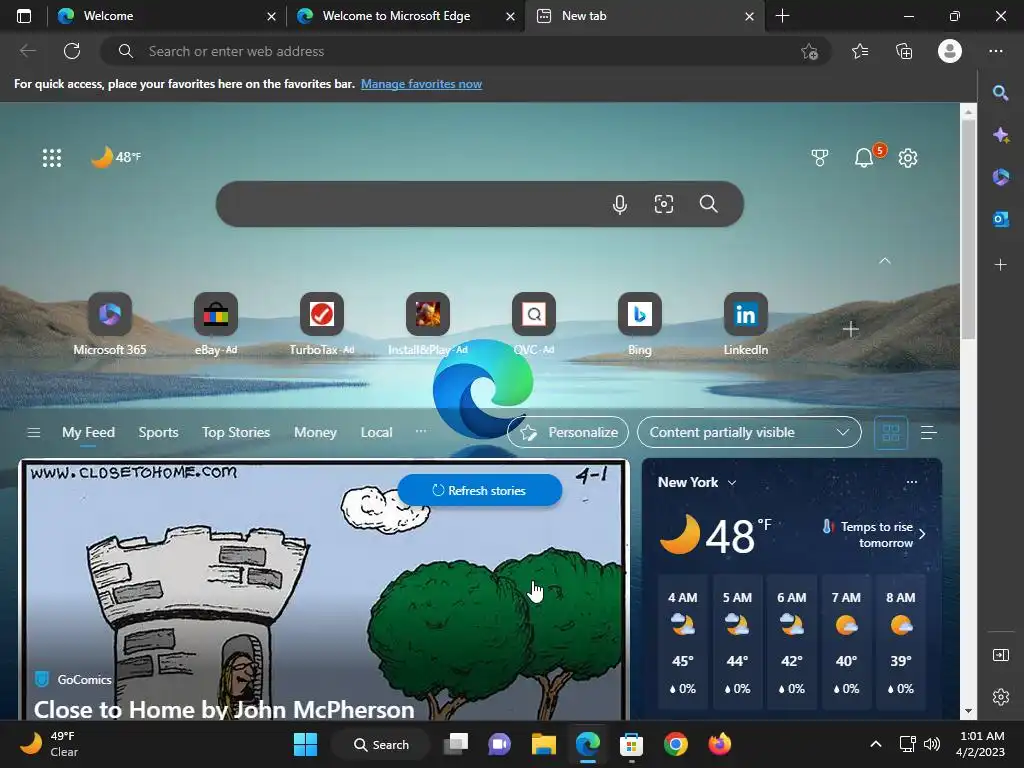Viewport: 1024px width, 768px height.
Task: Open Windows Start menu
Action: 305,744
